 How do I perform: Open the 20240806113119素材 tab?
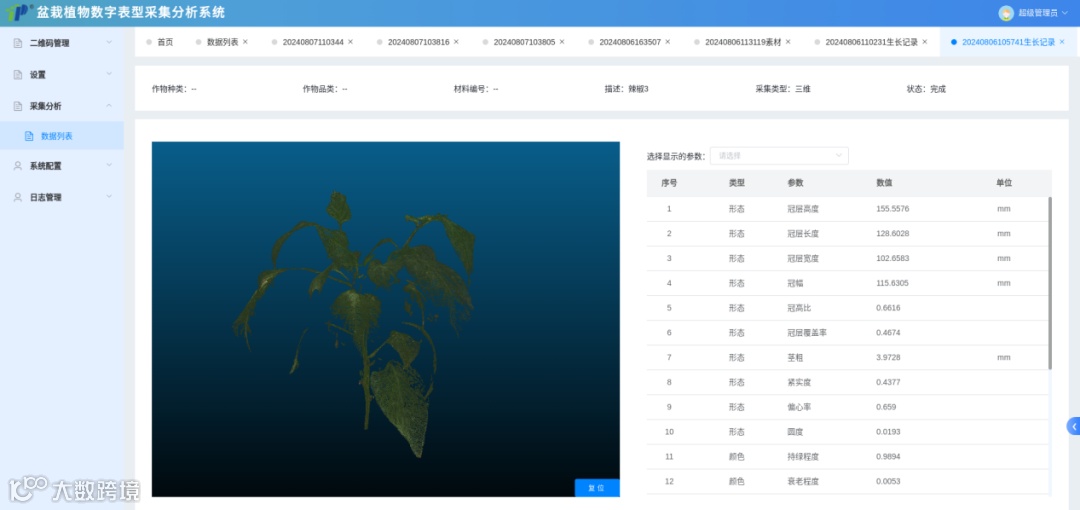pos(743,42)
